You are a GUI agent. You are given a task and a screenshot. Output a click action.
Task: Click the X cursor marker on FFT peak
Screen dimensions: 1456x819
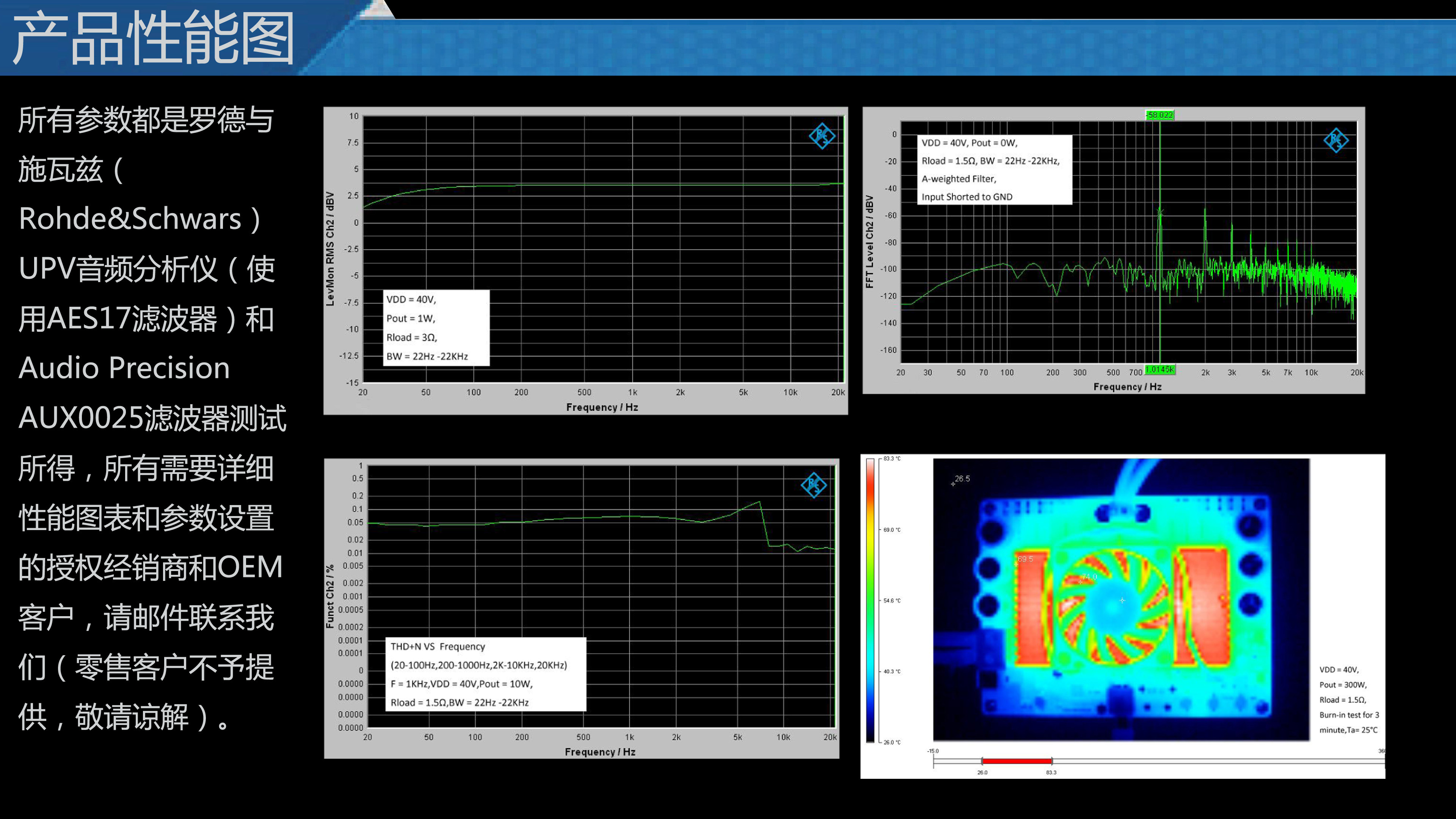(x=1160, y=212)
